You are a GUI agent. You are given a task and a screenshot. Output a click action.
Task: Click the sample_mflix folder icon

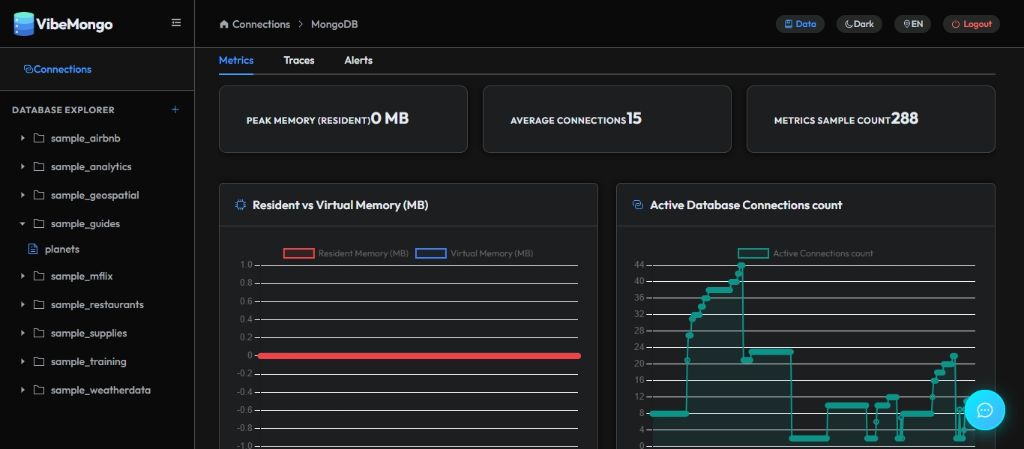[x=39, y=276]
